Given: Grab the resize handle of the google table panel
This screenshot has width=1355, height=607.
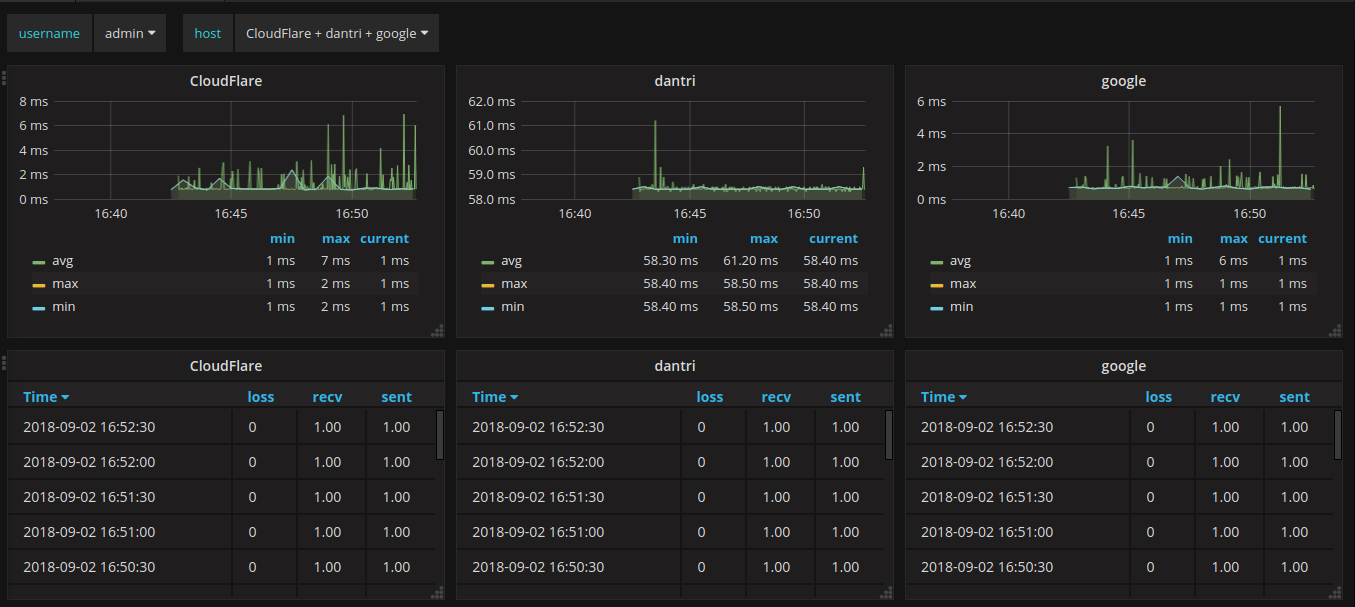Looking at the screenshot, I should [x=1335, y=592].
